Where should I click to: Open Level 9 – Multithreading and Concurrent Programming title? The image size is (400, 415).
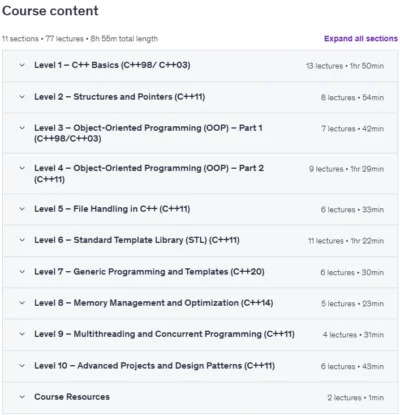coord(164,334)
